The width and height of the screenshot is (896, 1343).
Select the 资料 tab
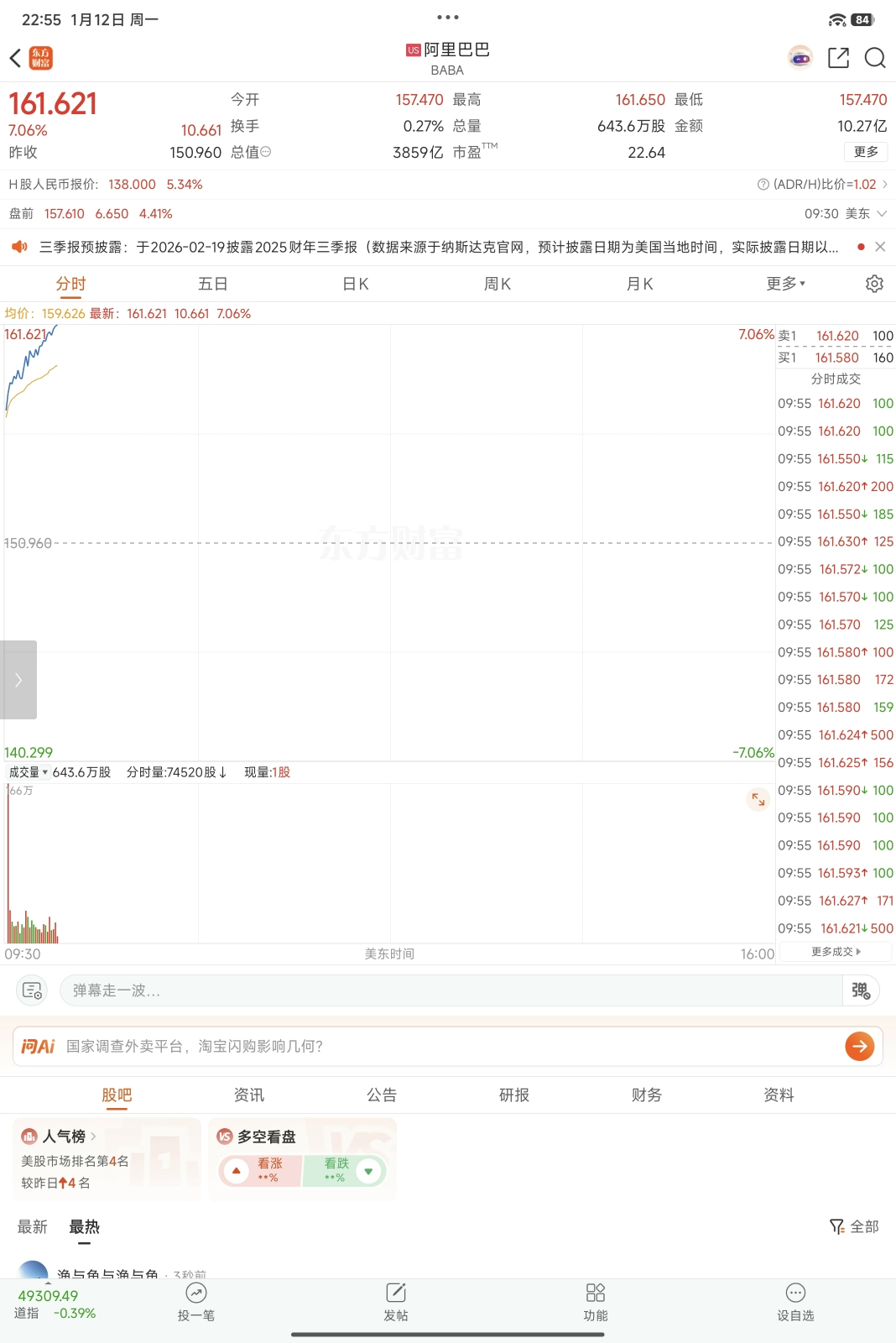click(779, 1095)
